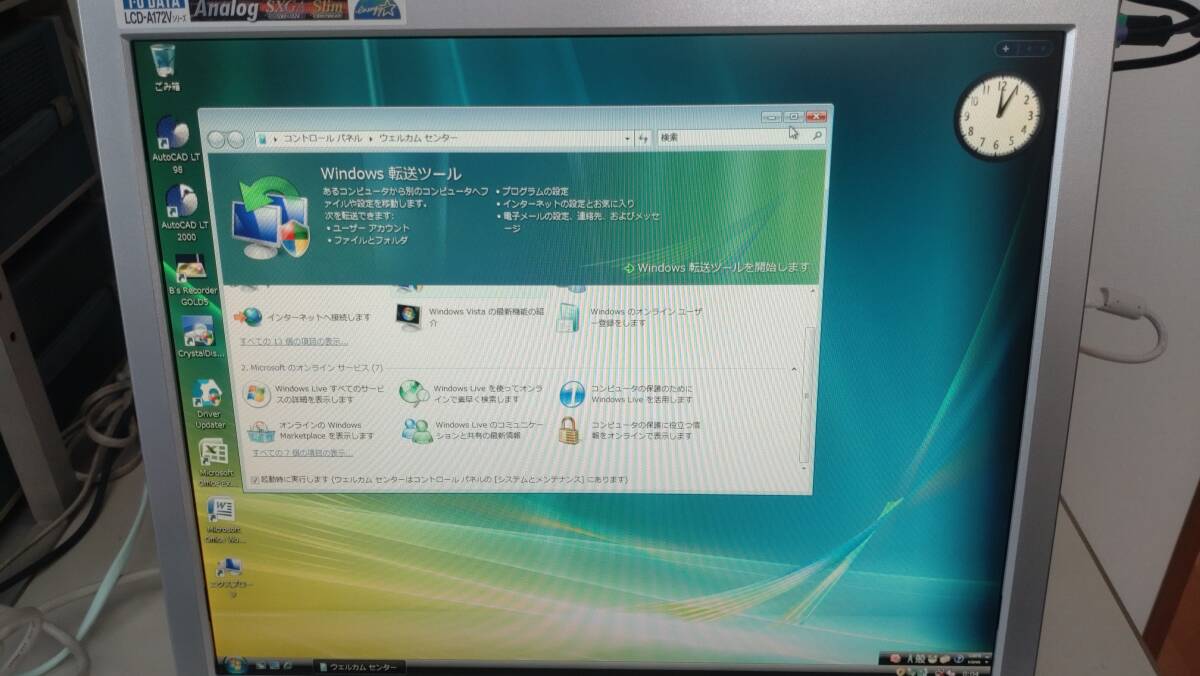Click the Welcome Center vertical scrollbar
Viewport: 1200px width, 676px height.
click(805, 393)
